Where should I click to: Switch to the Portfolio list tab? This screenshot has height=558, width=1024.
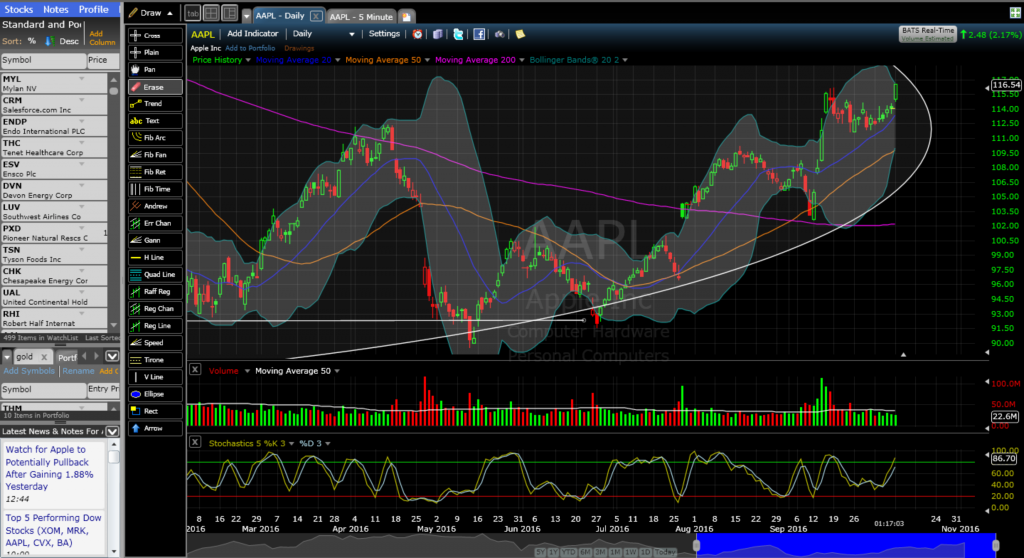point(67,357)
